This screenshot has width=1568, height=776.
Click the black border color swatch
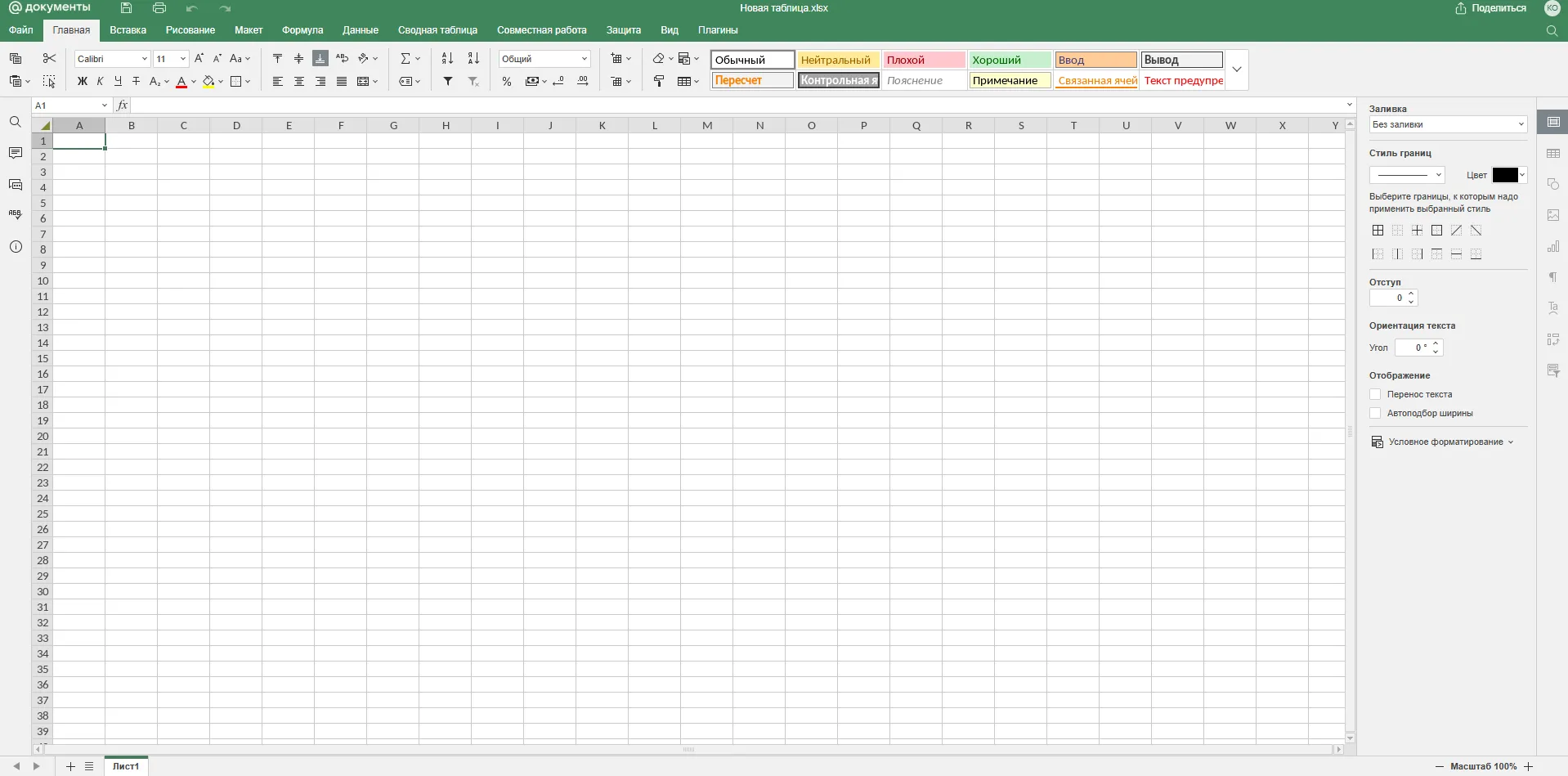coord(1504,175)
